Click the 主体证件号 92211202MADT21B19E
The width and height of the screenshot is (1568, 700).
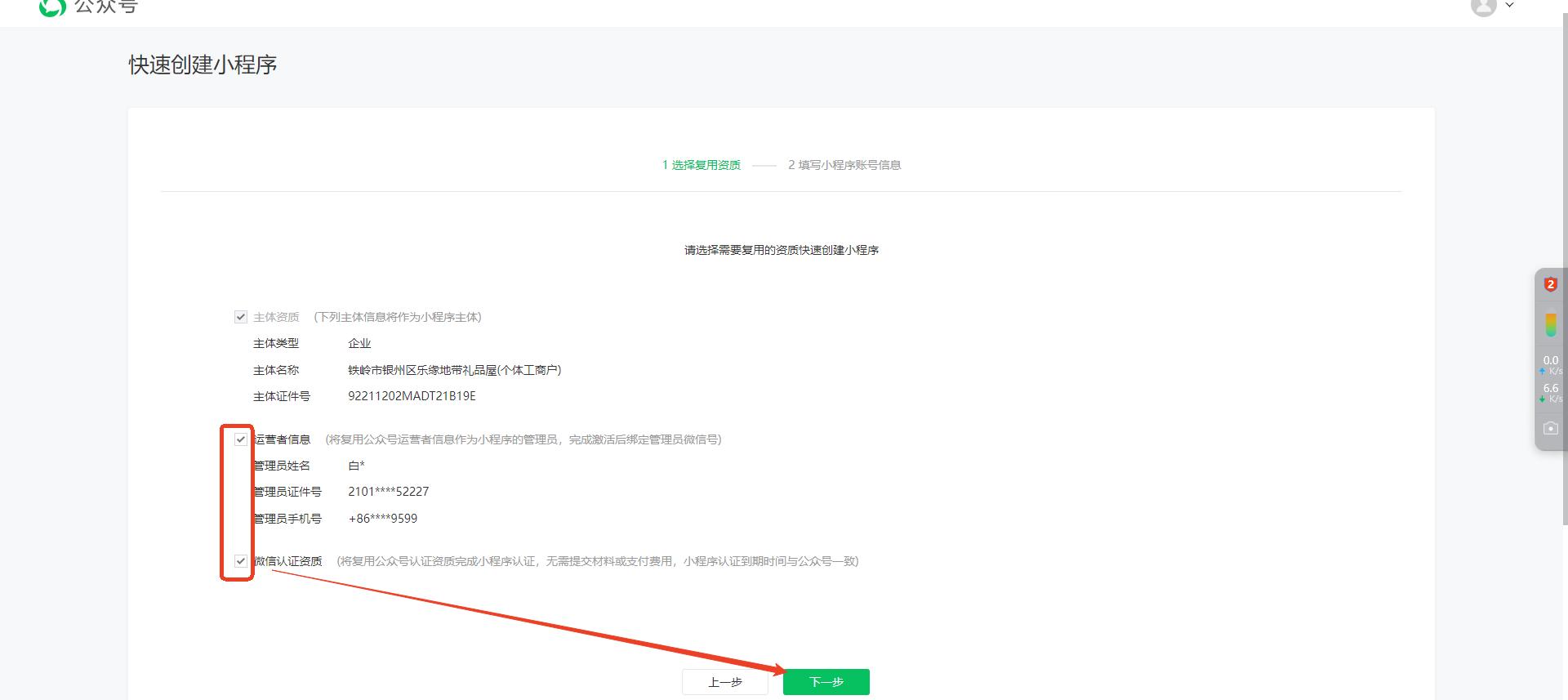click(x=412, y=396)
